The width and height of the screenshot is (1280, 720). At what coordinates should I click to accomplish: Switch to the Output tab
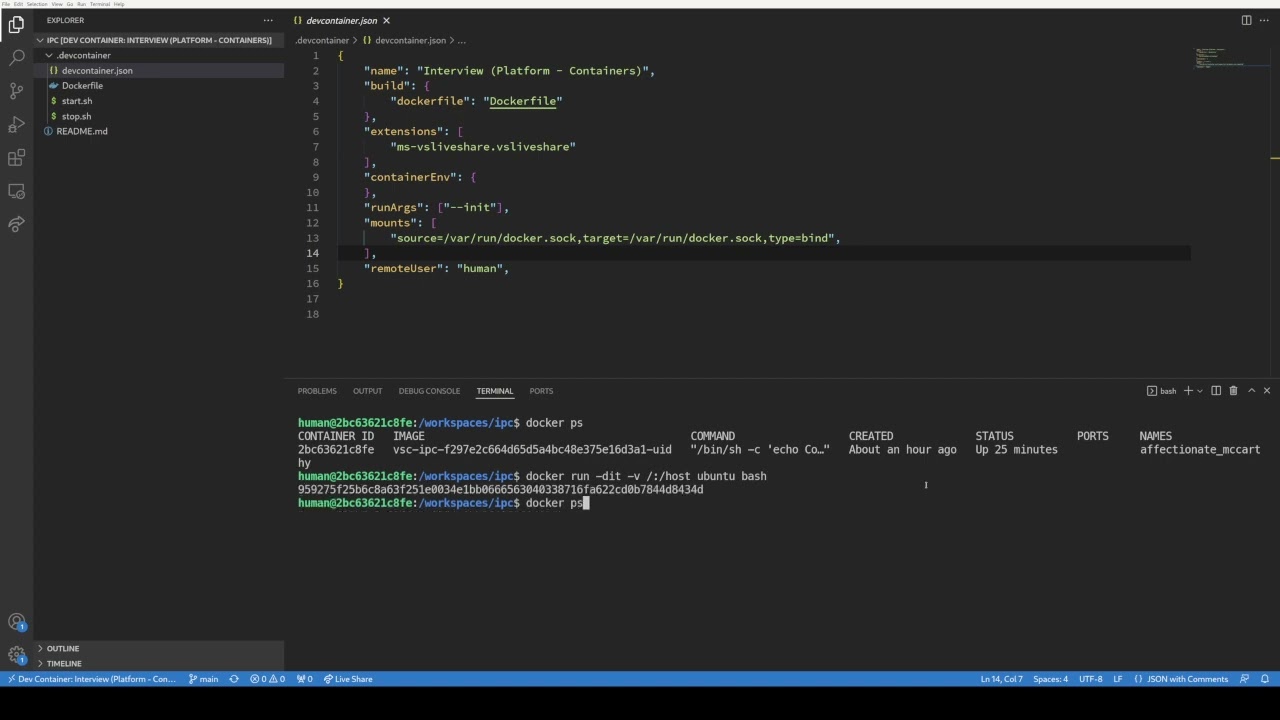click(x=367, y=391)
